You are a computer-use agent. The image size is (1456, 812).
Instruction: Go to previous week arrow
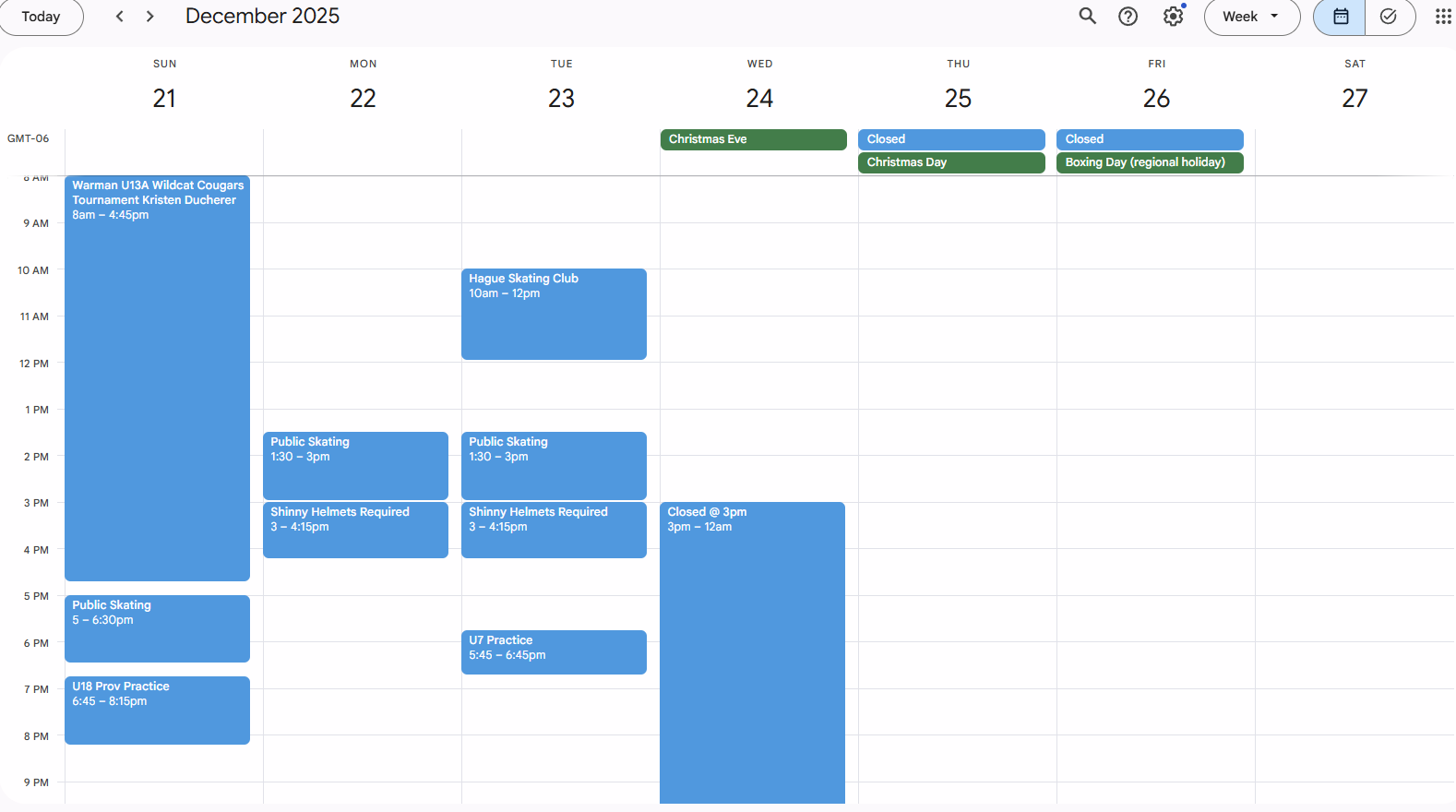119,17
